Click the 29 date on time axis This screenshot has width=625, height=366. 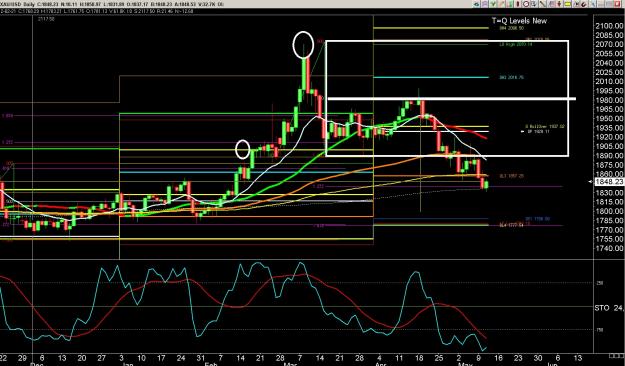[22, 358]
